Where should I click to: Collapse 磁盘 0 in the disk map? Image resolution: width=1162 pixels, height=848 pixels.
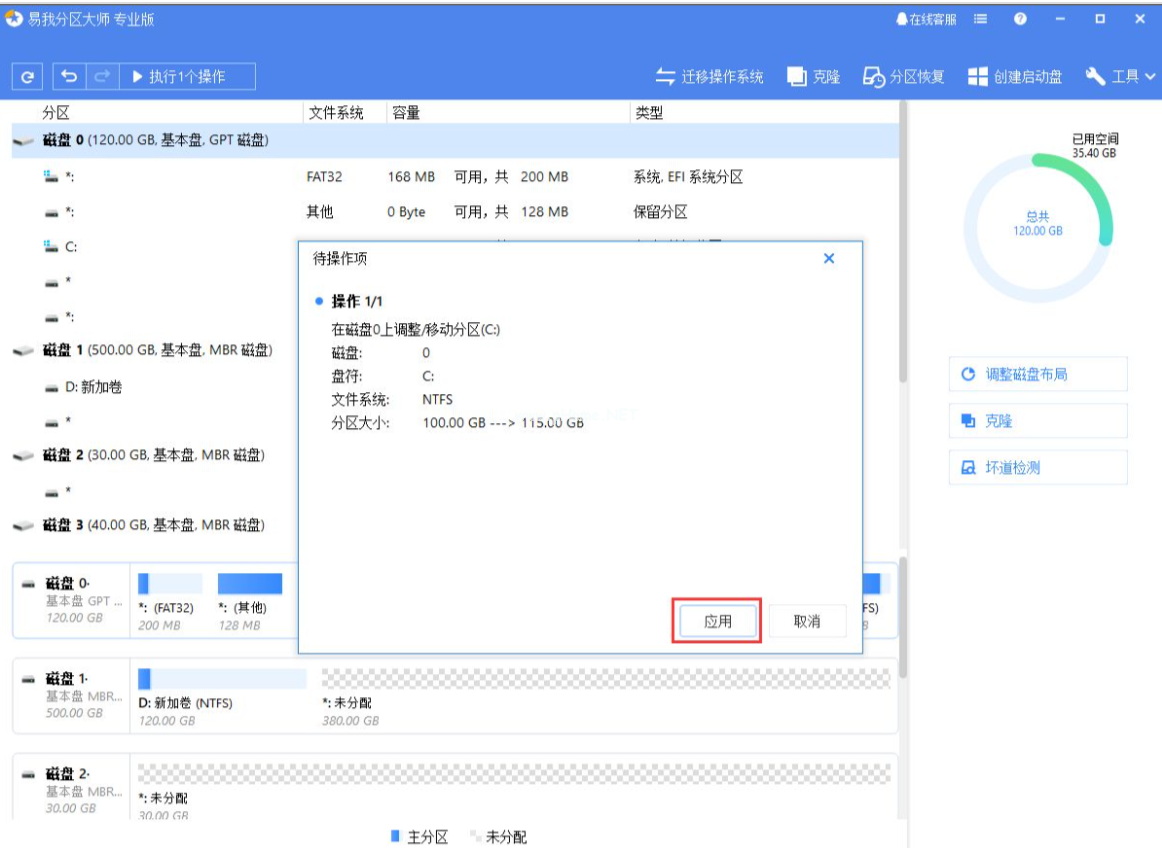[x=27, y=584]
